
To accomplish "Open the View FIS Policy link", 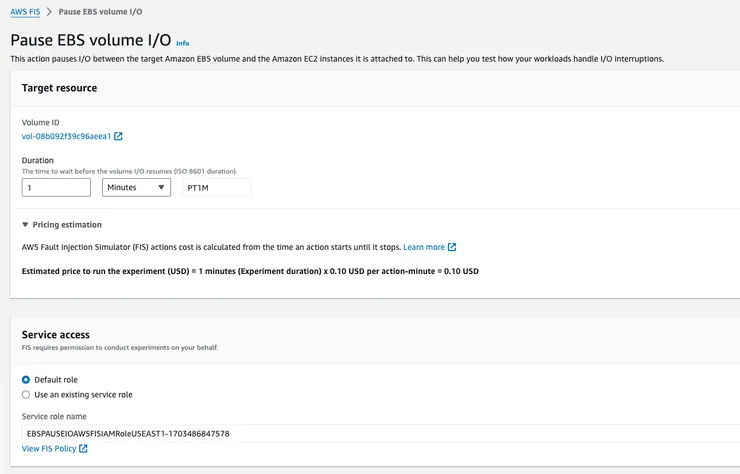I will [49, 449].
